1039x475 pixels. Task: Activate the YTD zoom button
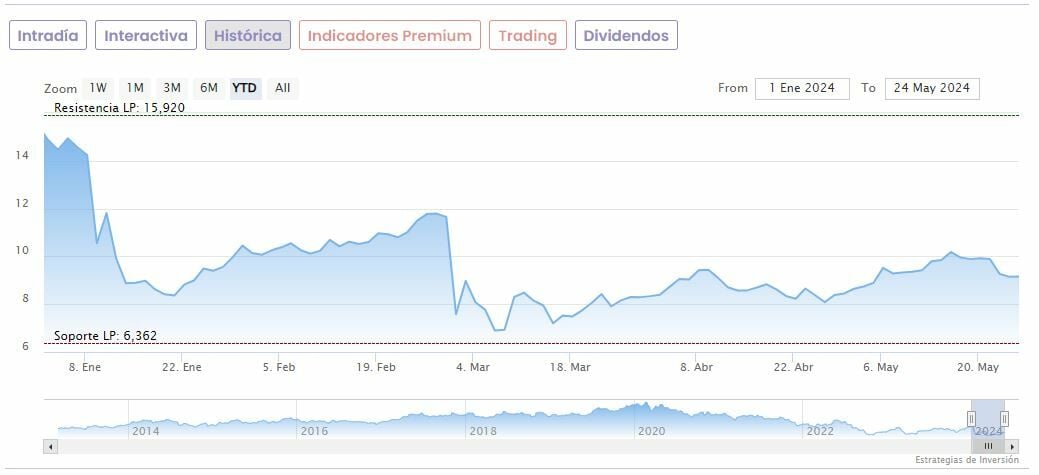(x=244, y=88)
